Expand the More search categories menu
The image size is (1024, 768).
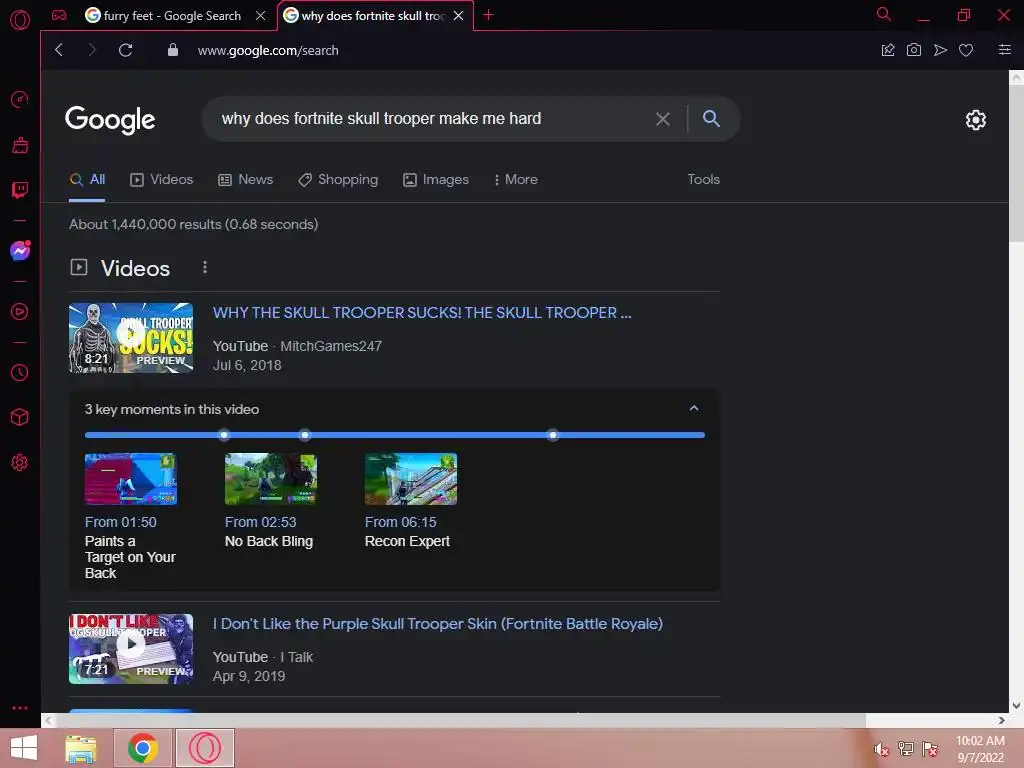515,179
